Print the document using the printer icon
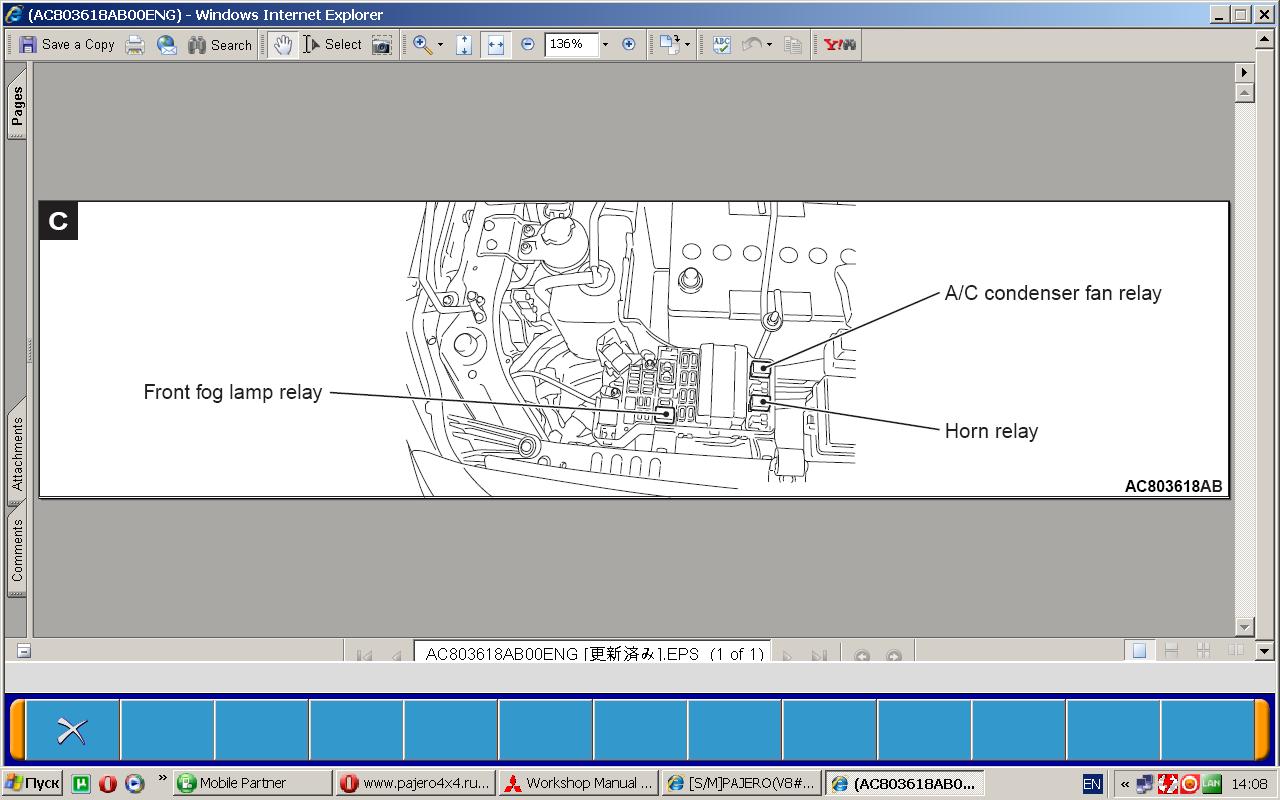This screenshot has width=1280, height=800. pyautogui.click(x=135, y=44)
